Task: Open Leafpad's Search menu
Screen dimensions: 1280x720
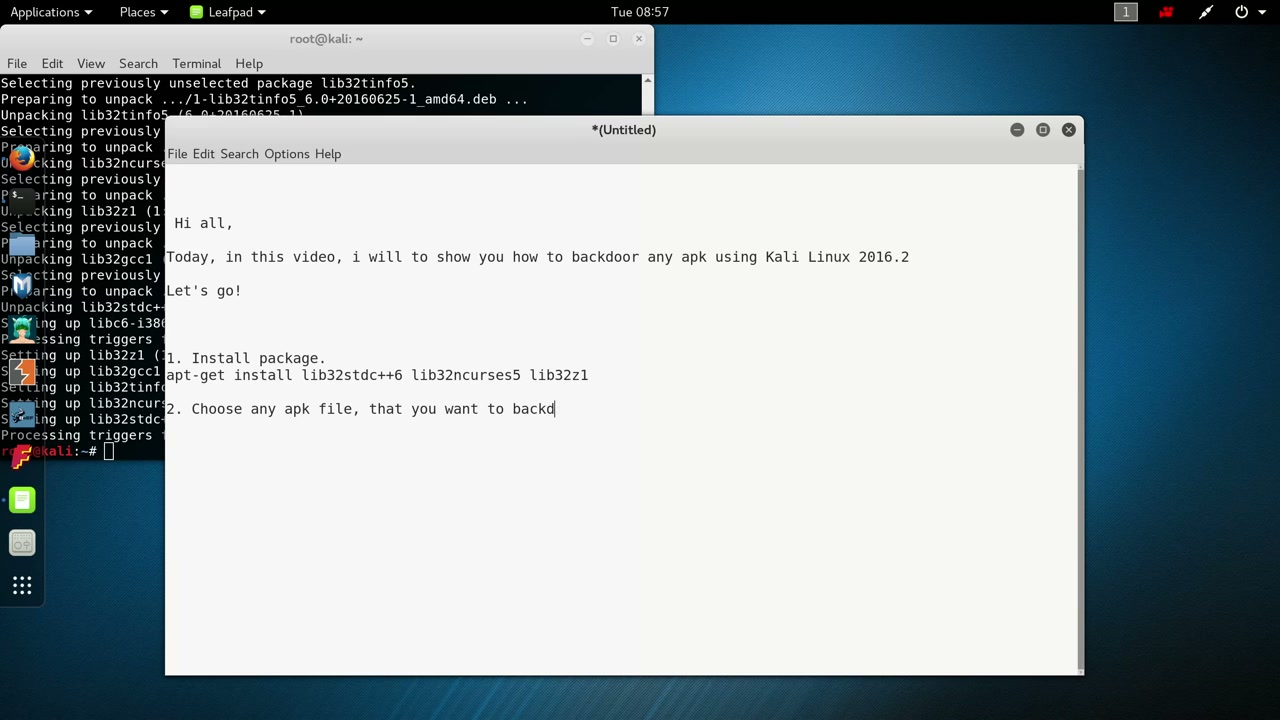Action: tap(239, 154)
